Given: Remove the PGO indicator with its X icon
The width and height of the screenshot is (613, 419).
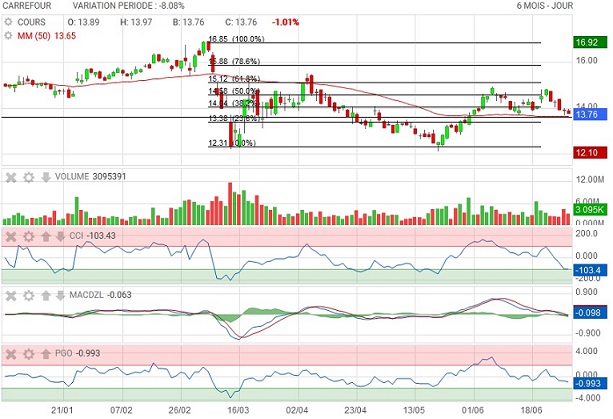Looking at the screenshot, I should (x=11, y=354).
